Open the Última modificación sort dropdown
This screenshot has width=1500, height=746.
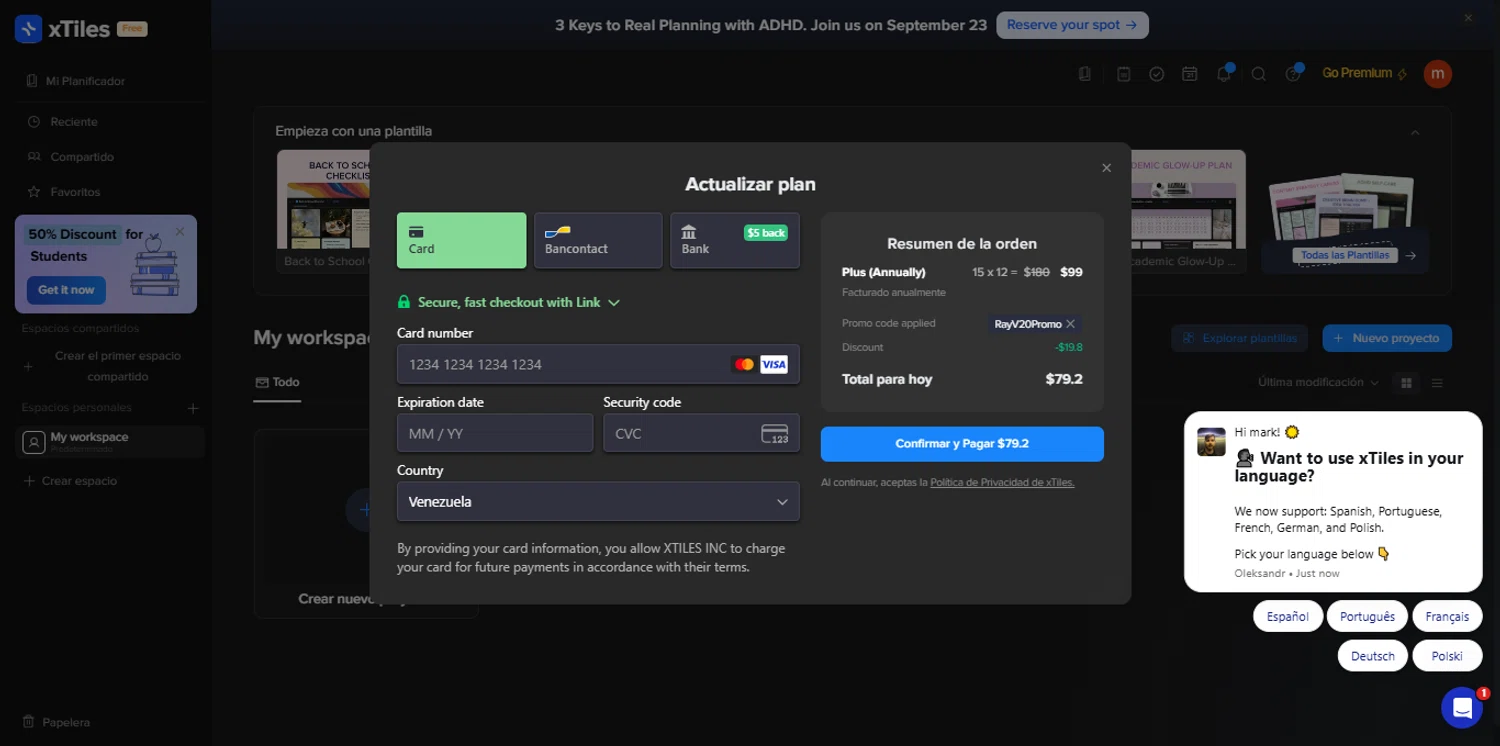1318,383
